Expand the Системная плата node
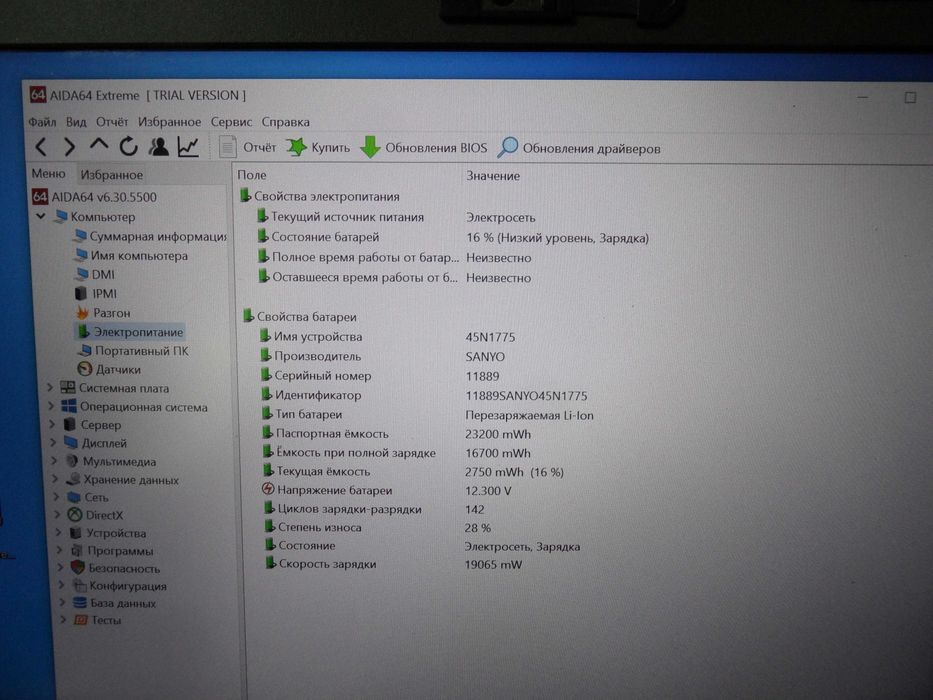933x700 pixels. coord(51,388)
